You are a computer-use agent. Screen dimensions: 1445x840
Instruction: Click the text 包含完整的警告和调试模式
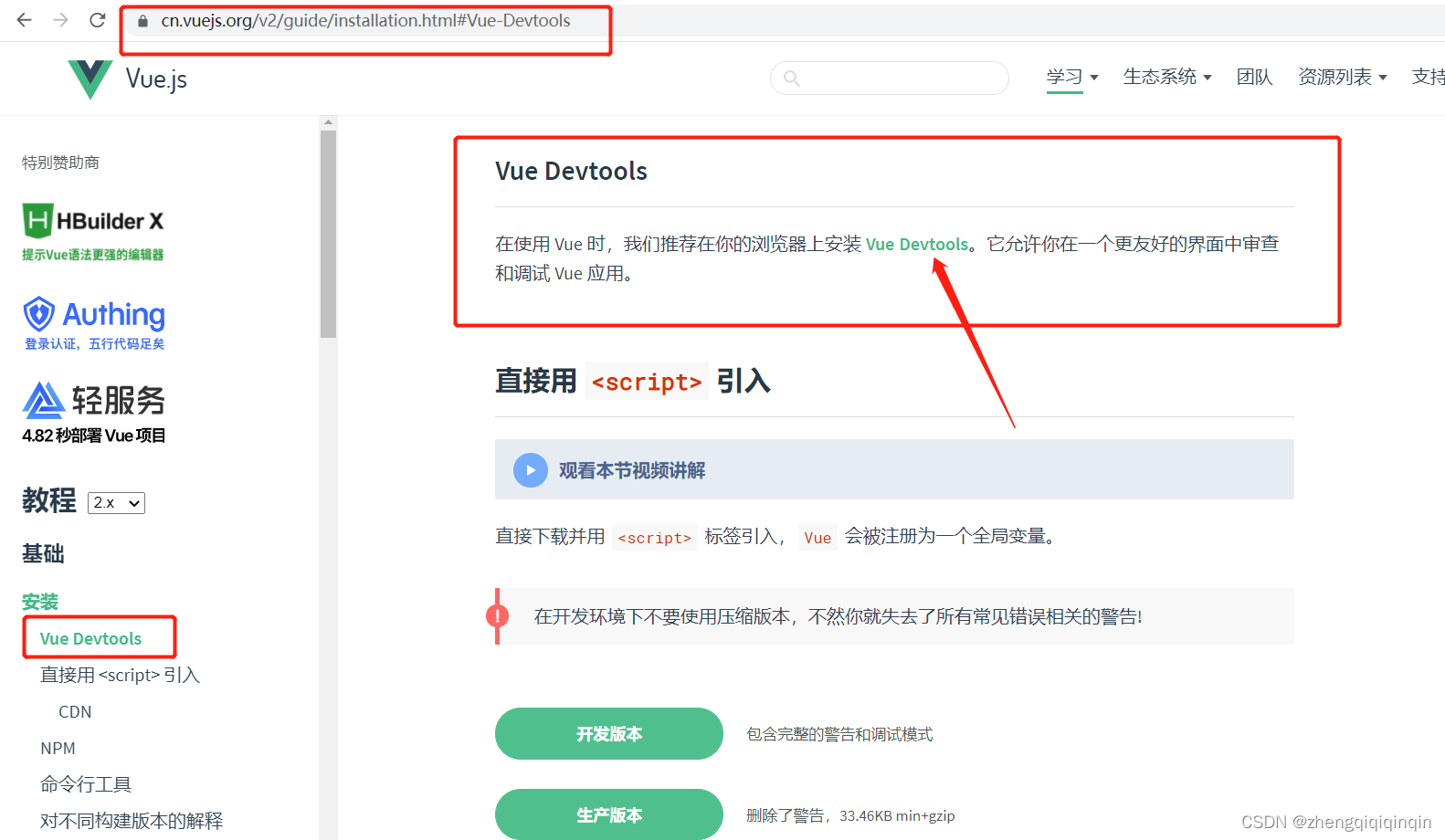pos(839,734)
